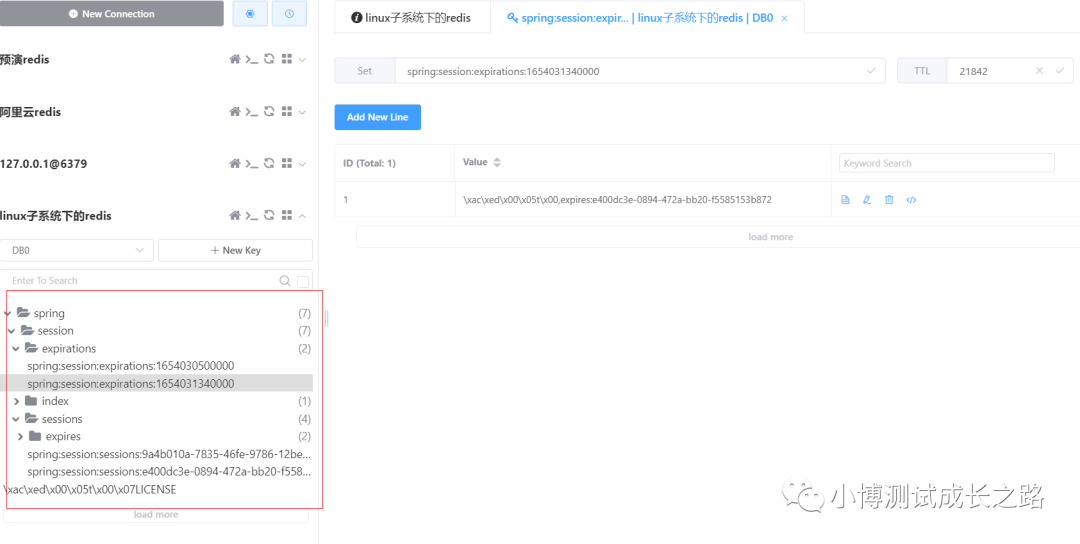The height and width of the screenshot is (544, 1080).
Task: Open console for 127.0.0.1@6379 connection
Action: (x=252, y=164)
